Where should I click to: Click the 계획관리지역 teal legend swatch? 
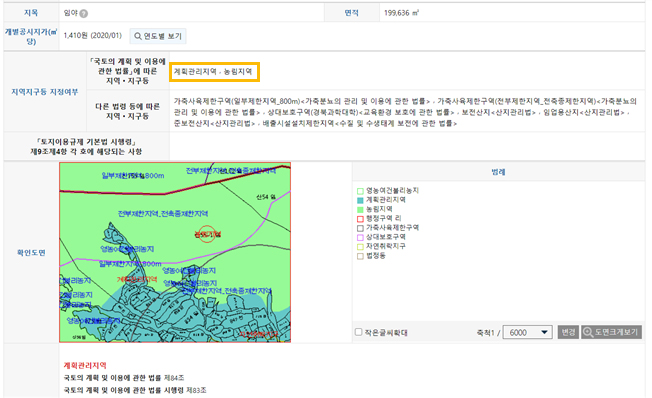tap(360, 200)
